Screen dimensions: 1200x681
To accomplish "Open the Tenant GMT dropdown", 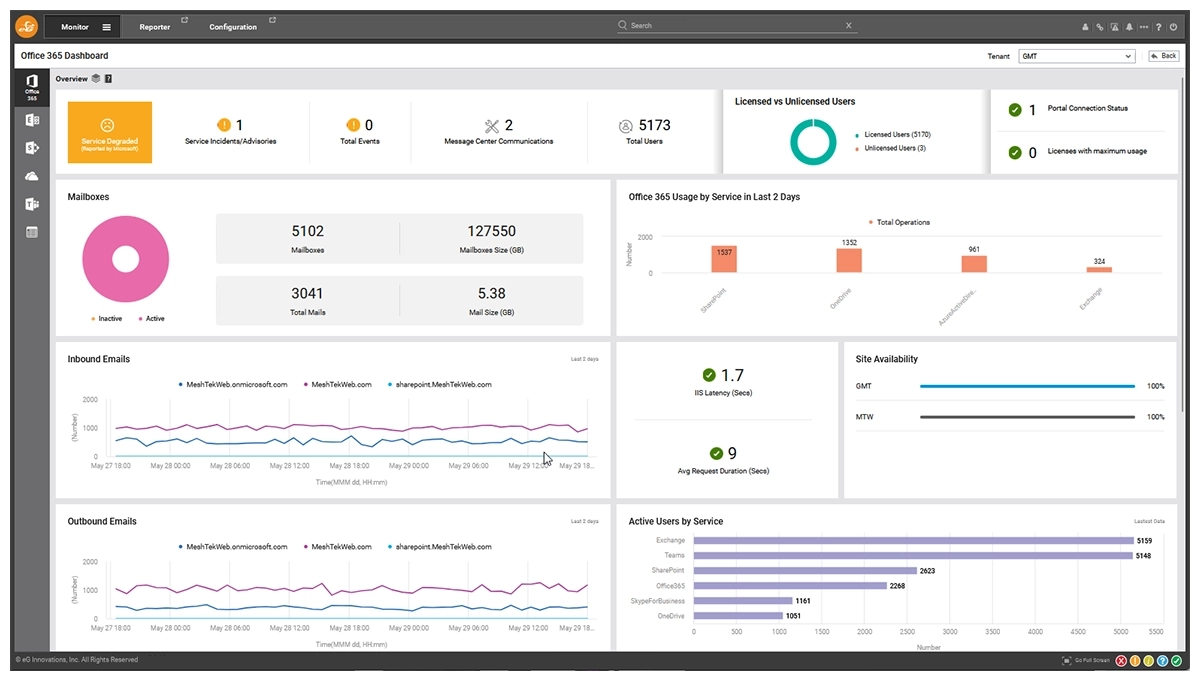I will point(1076,56).
